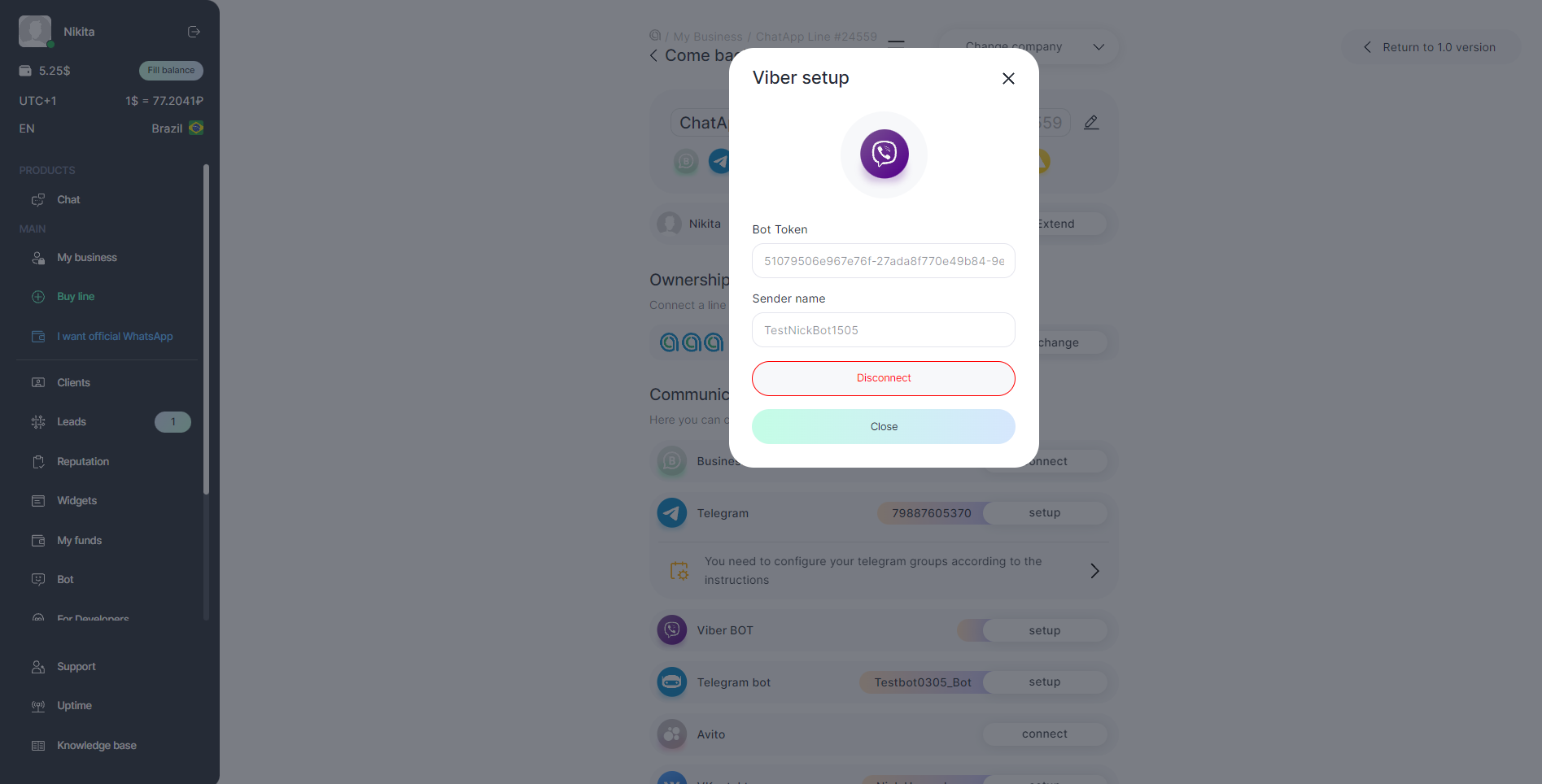The image size is (1542, 784).
Task: Click the logout icon next to Nikita
Action: coord(194,32)
